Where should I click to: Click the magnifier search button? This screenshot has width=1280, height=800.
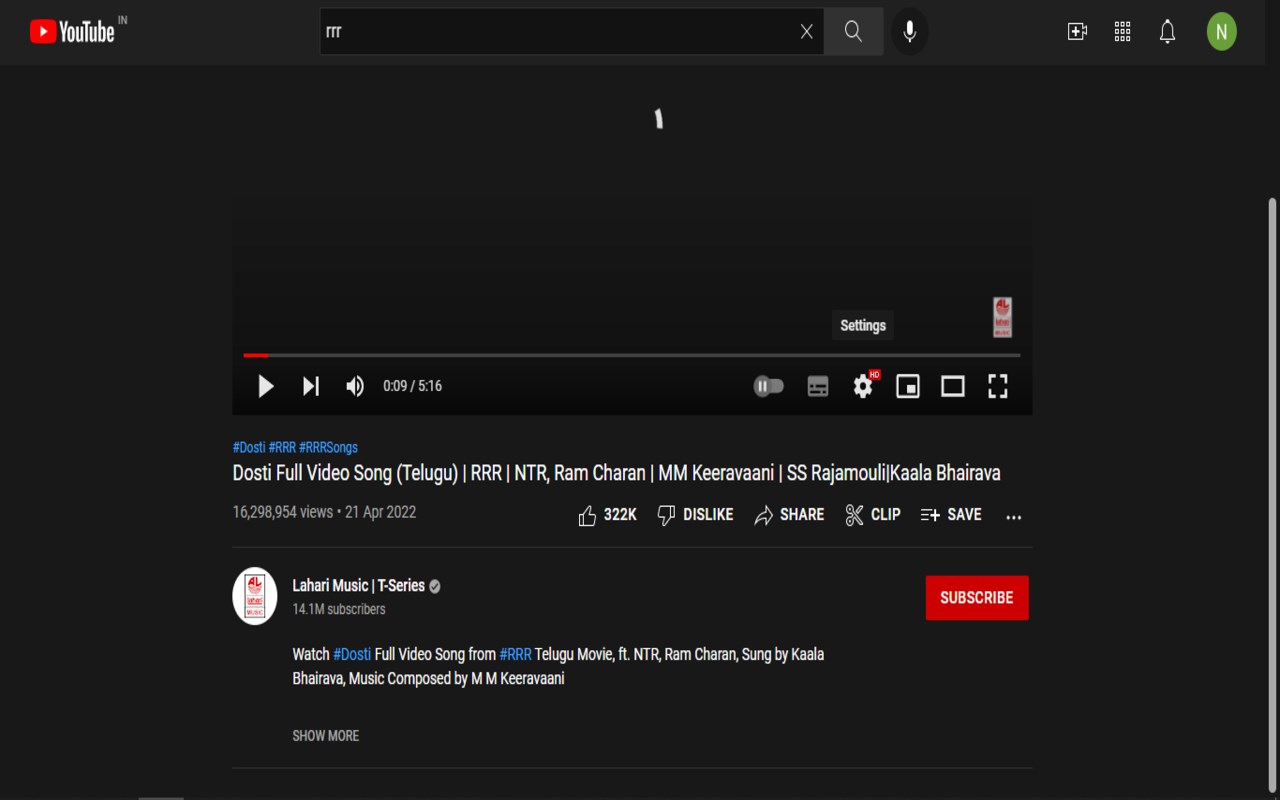853,32
